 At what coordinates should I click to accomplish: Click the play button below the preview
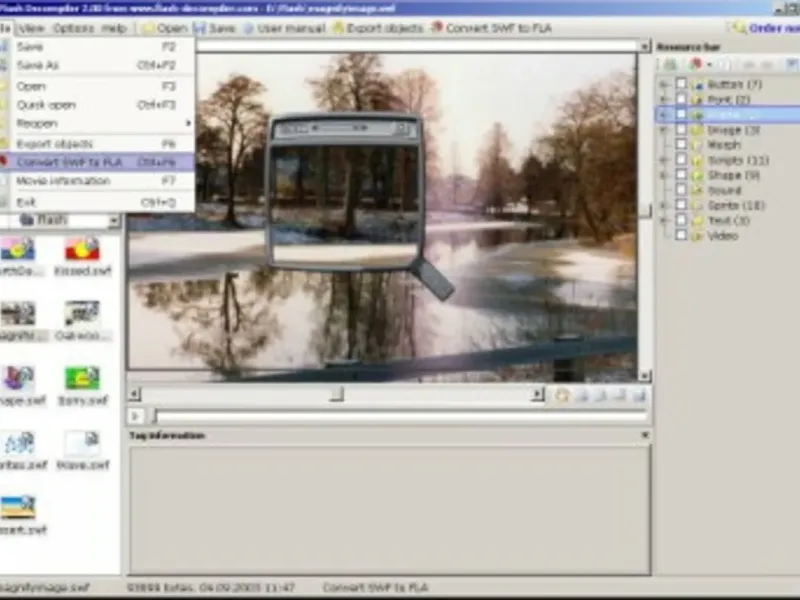(136, 416)
